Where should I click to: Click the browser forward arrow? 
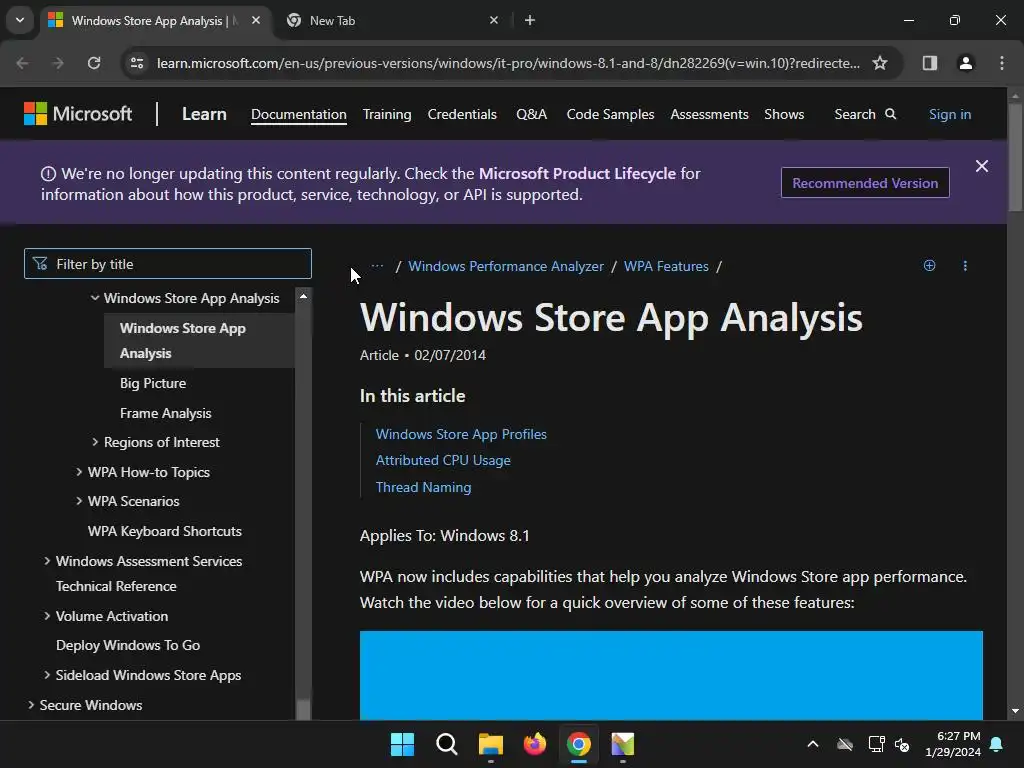pos(58,63)
